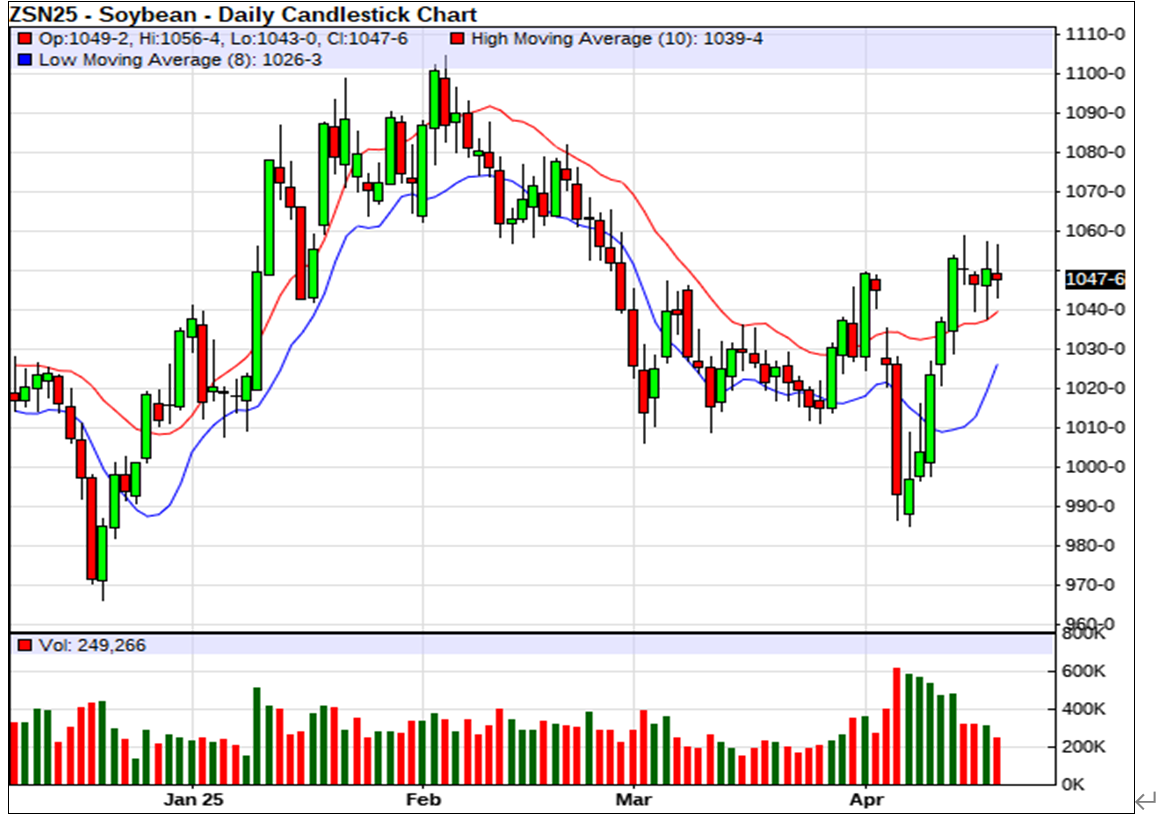Click the High Moving Average red legend marker

coord(456,39)
